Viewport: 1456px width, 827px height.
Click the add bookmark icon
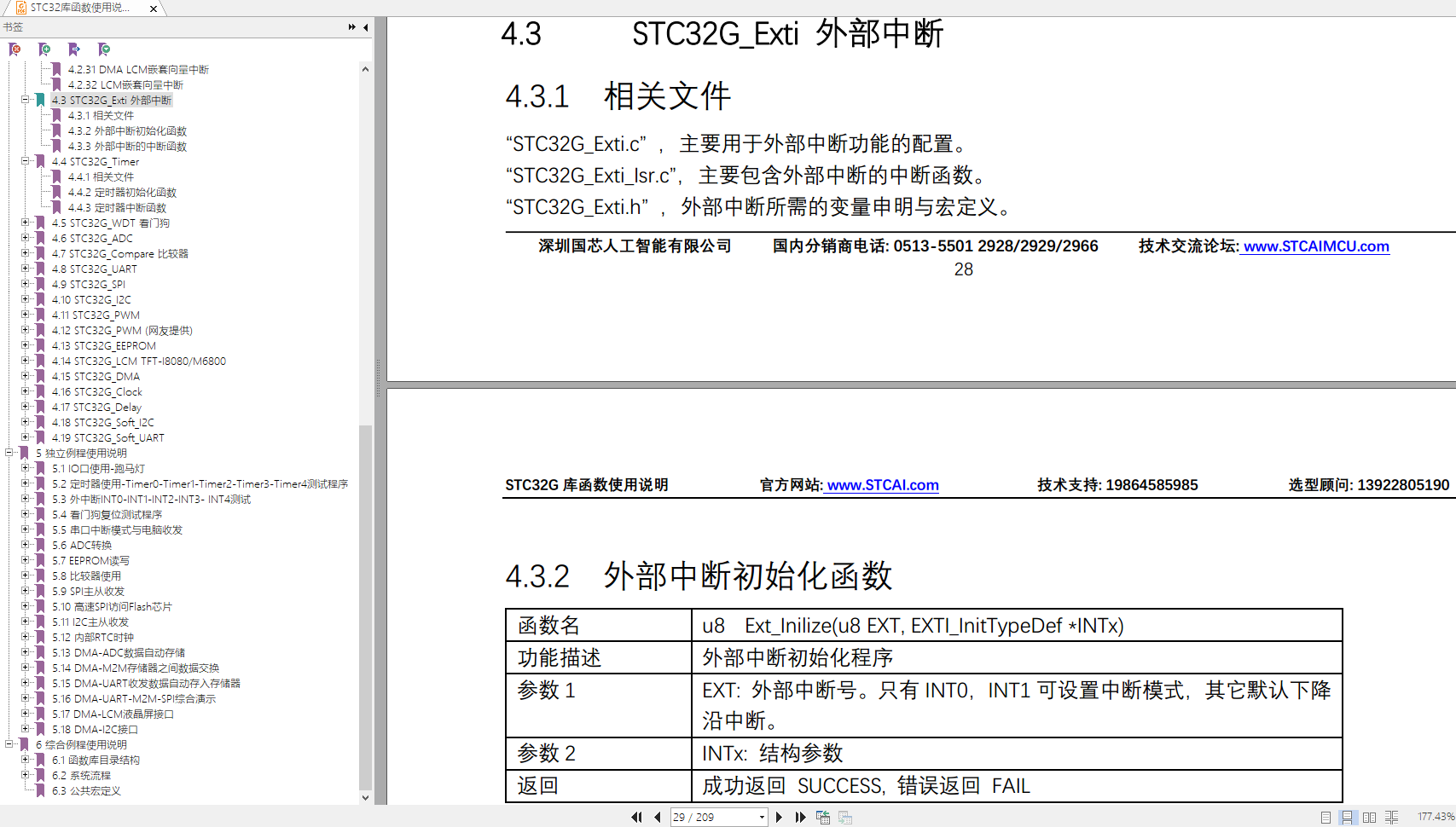coord(44,49)
